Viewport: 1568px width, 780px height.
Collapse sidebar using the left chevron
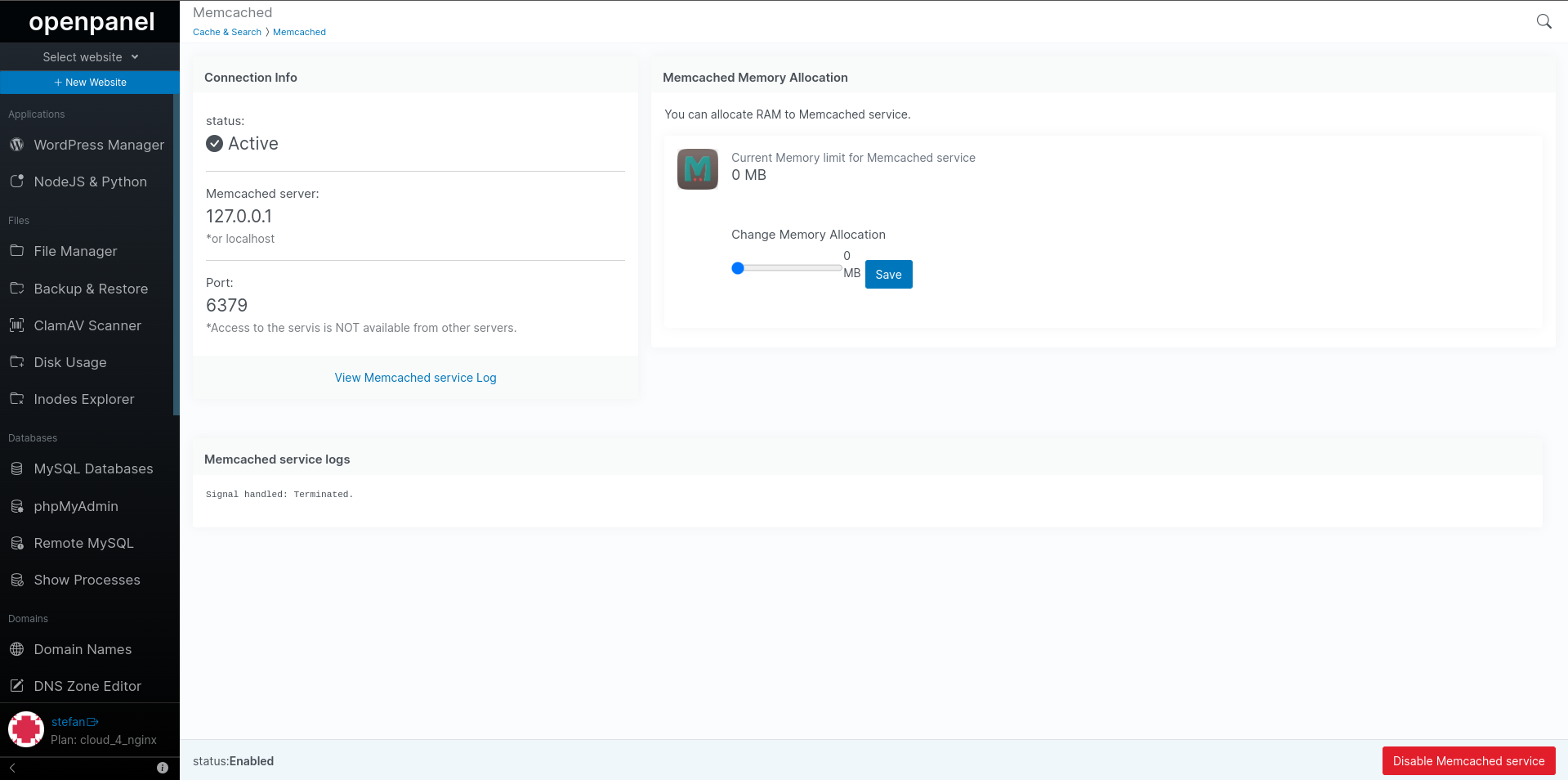[x=12, y=768]
